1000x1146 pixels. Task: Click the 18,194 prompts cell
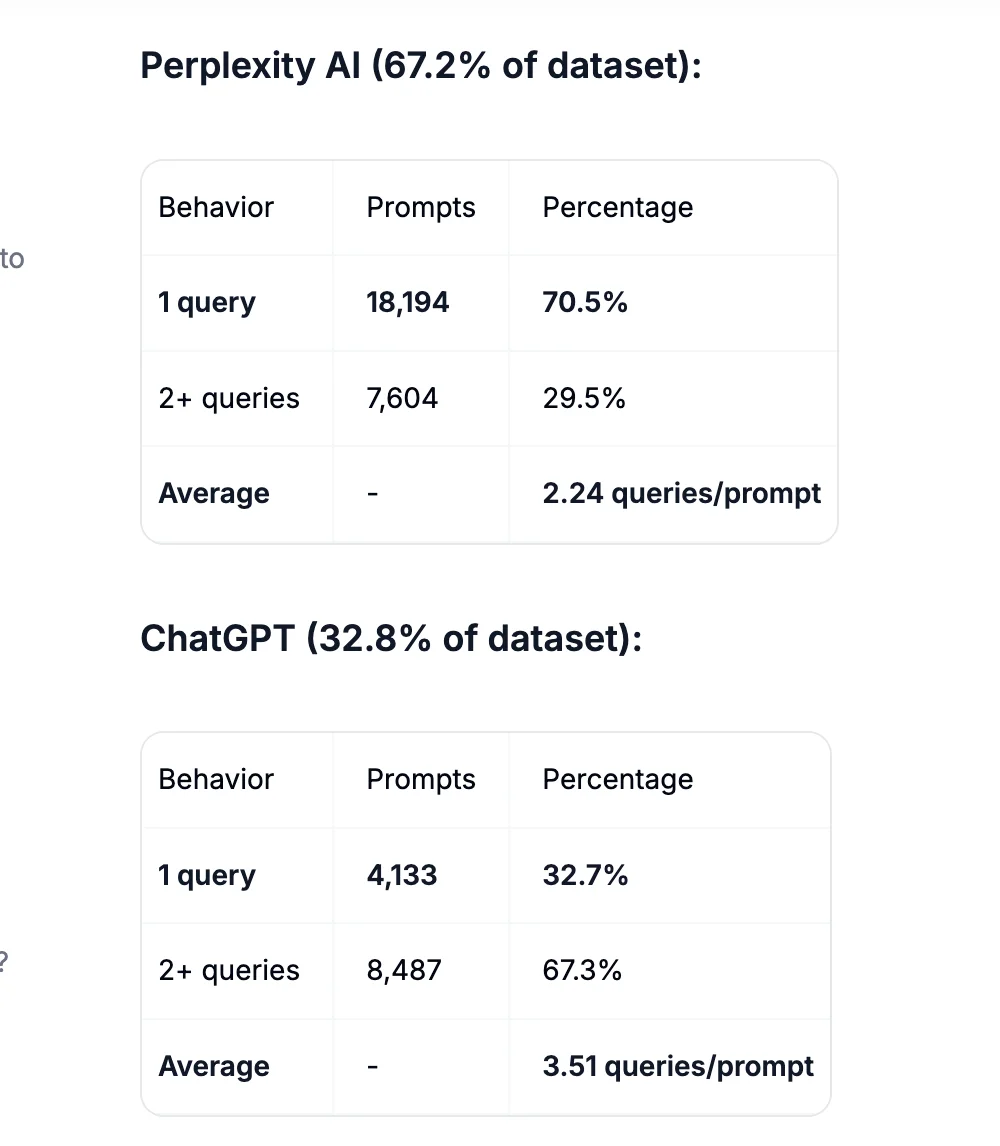pyautogui.click(x=408, y=303)
